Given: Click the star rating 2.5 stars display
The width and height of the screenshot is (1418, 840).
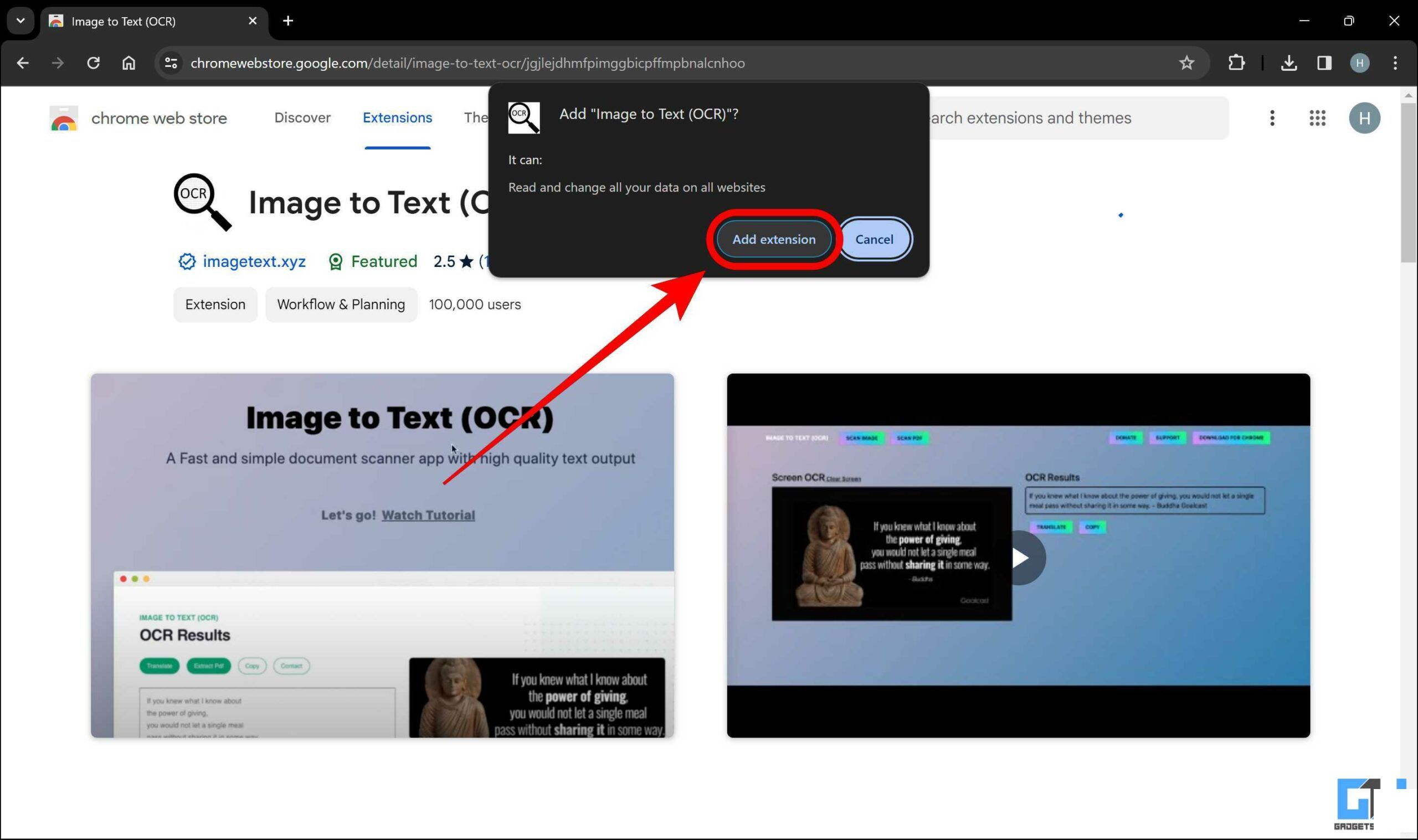Looking at the screenshot, I should 455,261.
